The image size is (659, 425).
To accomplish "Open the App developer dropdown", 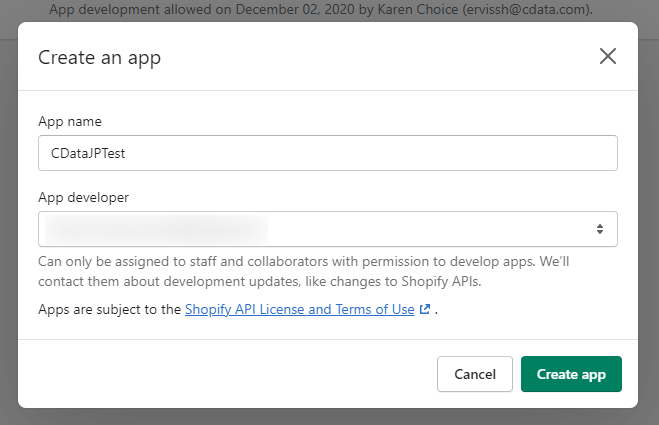I will (328, 228).
